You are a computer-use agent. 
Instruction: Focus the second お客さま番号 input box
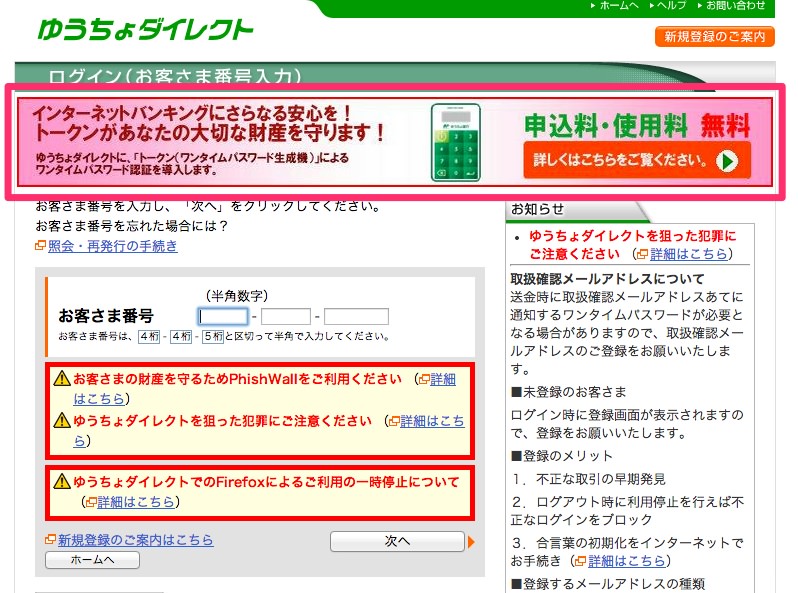click(x=286, y=316)
